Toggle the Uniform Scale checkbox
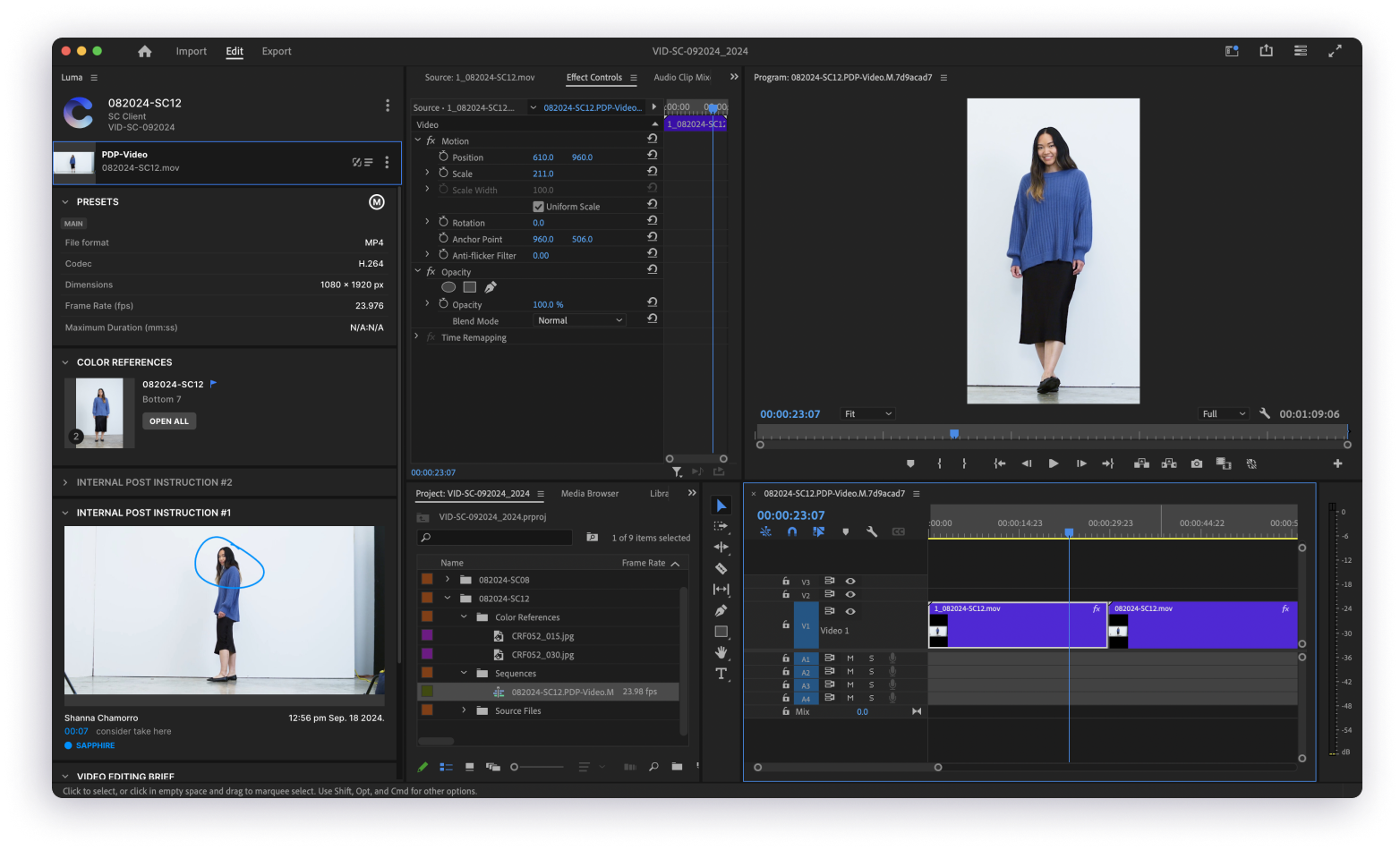The width and height of the screenshot is (1400, 850). coord(538,207)
